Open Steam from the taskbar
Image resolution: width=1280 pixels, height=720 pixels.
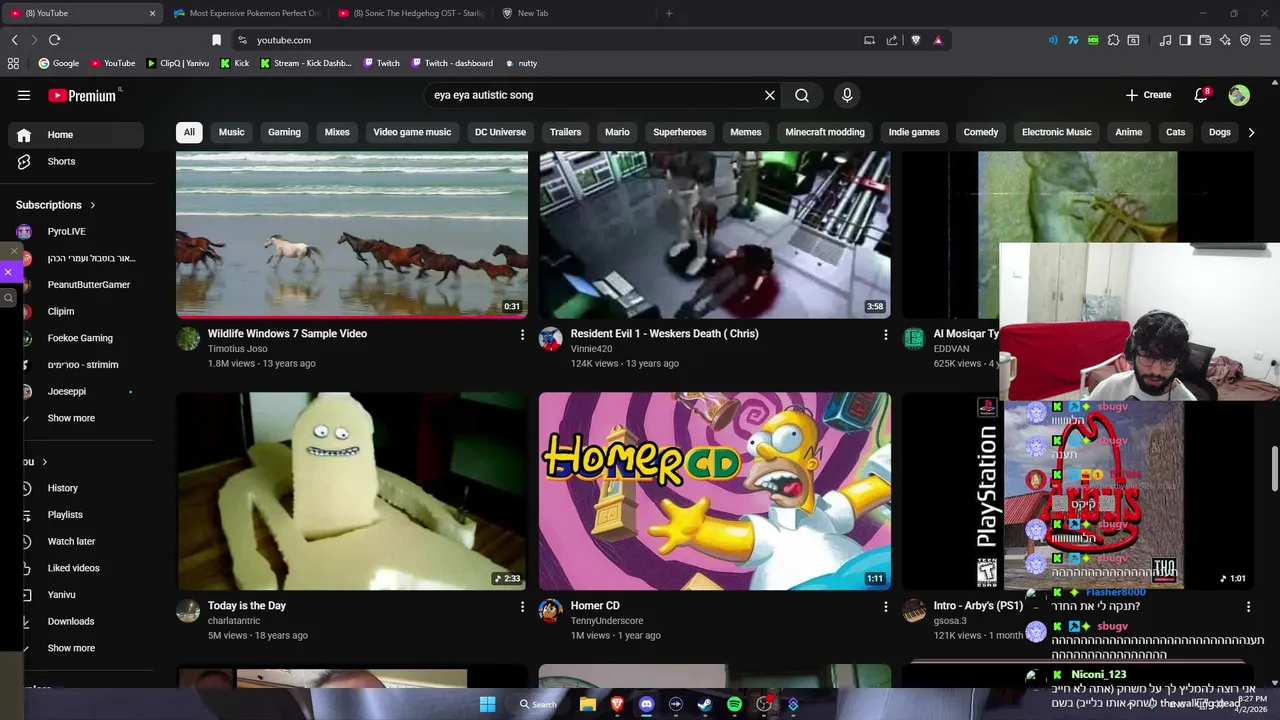tap(705, 705)
